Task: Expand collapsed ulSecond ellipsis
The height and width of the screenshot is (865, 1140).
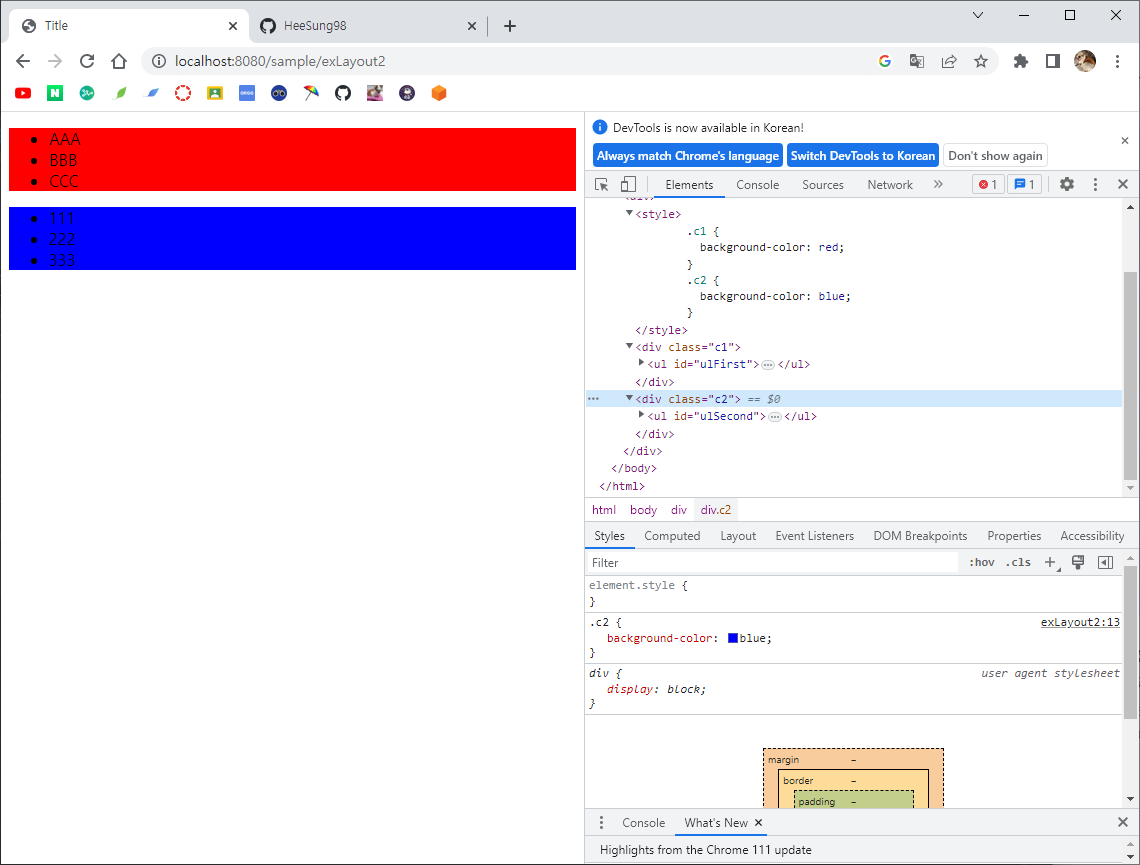Action: pyautogui.click(x=775, y=417)
